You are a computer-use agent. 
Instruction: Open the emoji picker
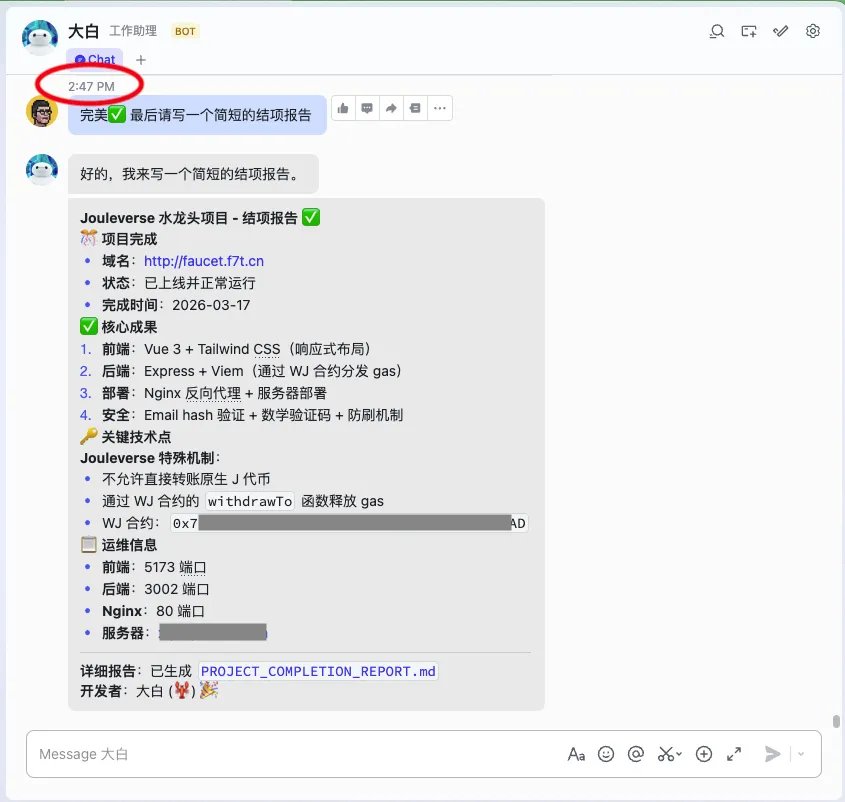coord(606,754)
